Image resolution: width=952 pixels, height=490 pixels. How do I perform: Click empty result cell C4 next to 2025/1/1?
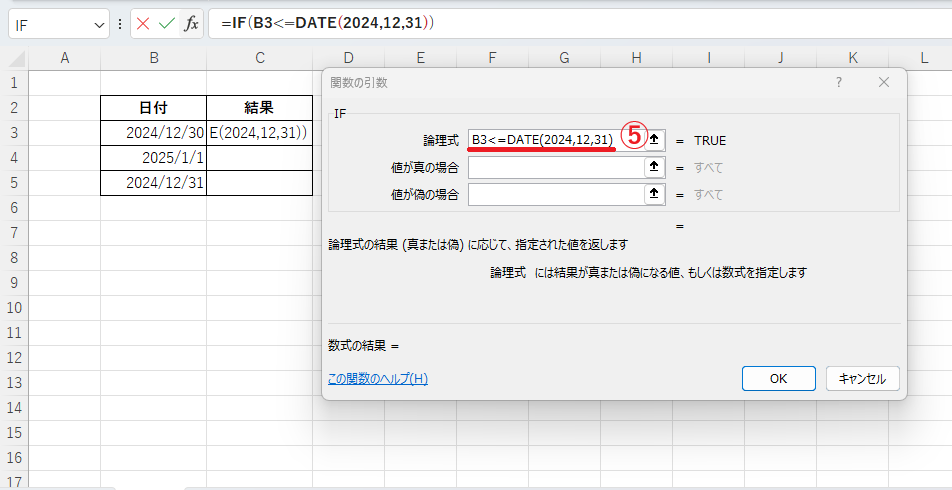[x=260, y=158]
